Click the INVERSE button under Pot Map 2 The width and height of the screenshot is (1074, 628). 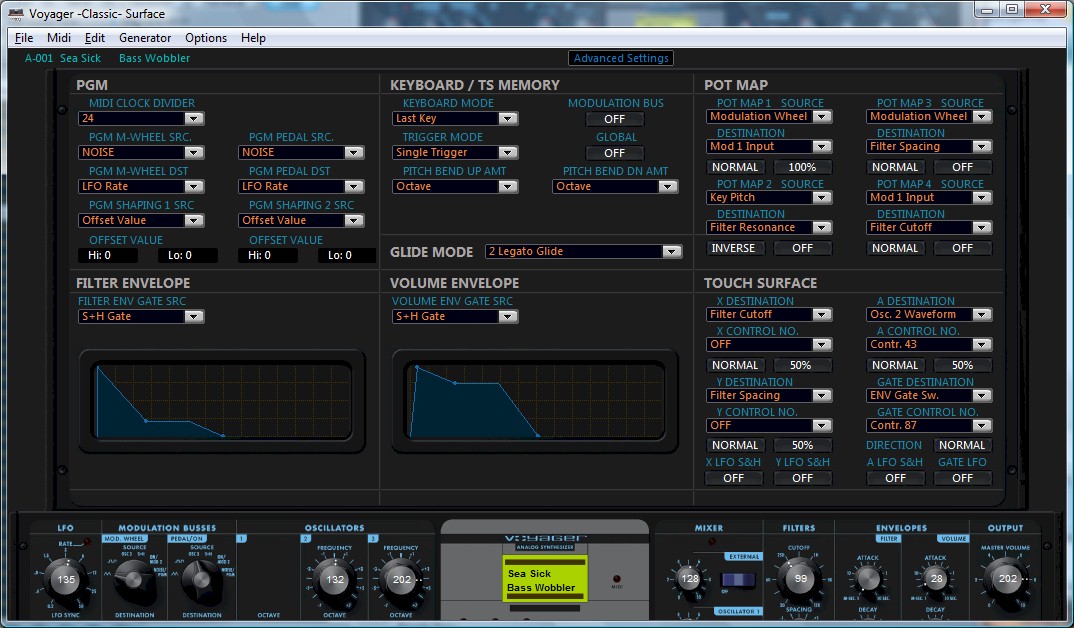(x=735, y=248)
